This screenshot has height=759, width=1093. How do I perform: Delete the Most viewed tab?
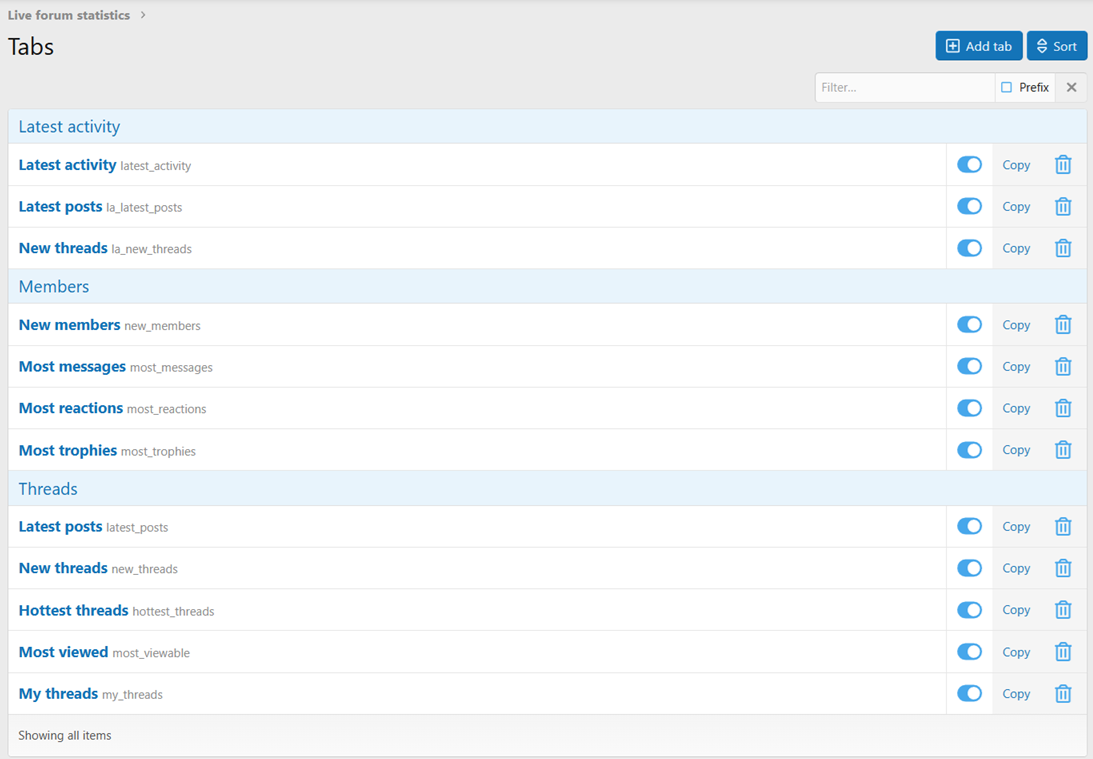pyautogui.click(x=1063, y=652)
